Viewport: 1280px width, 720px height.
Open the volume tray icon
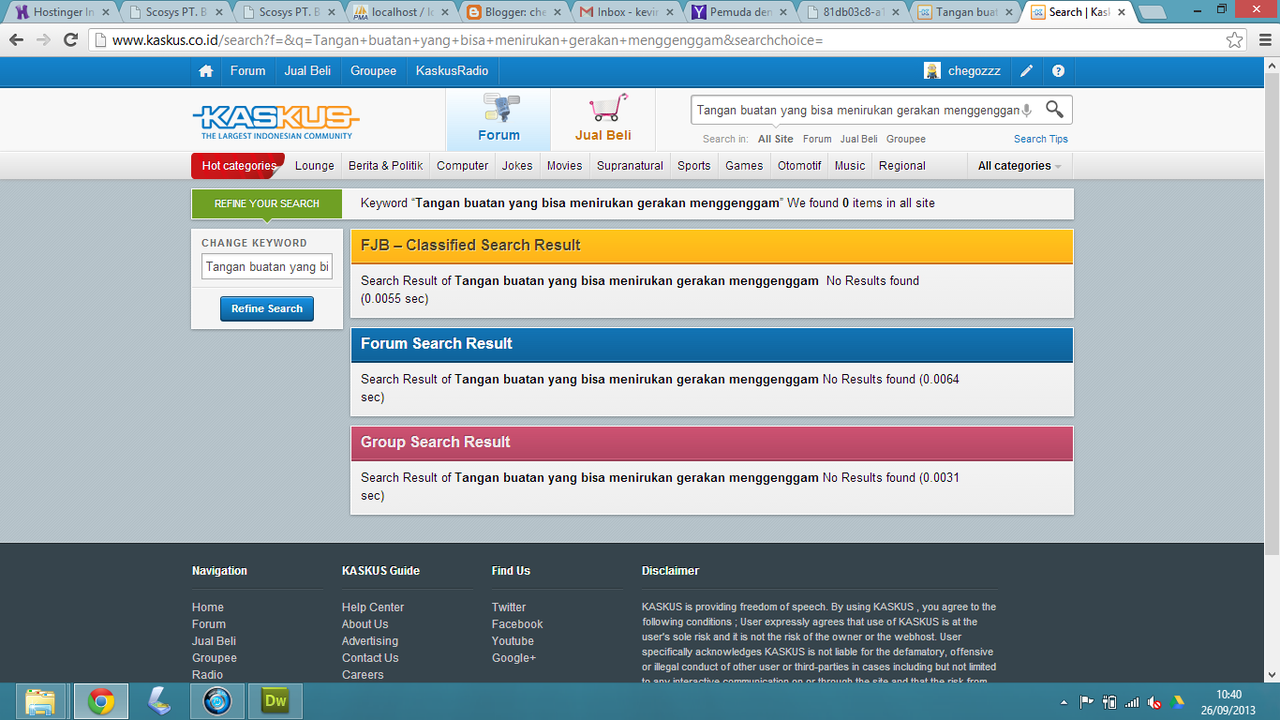tap(1155, 702)
